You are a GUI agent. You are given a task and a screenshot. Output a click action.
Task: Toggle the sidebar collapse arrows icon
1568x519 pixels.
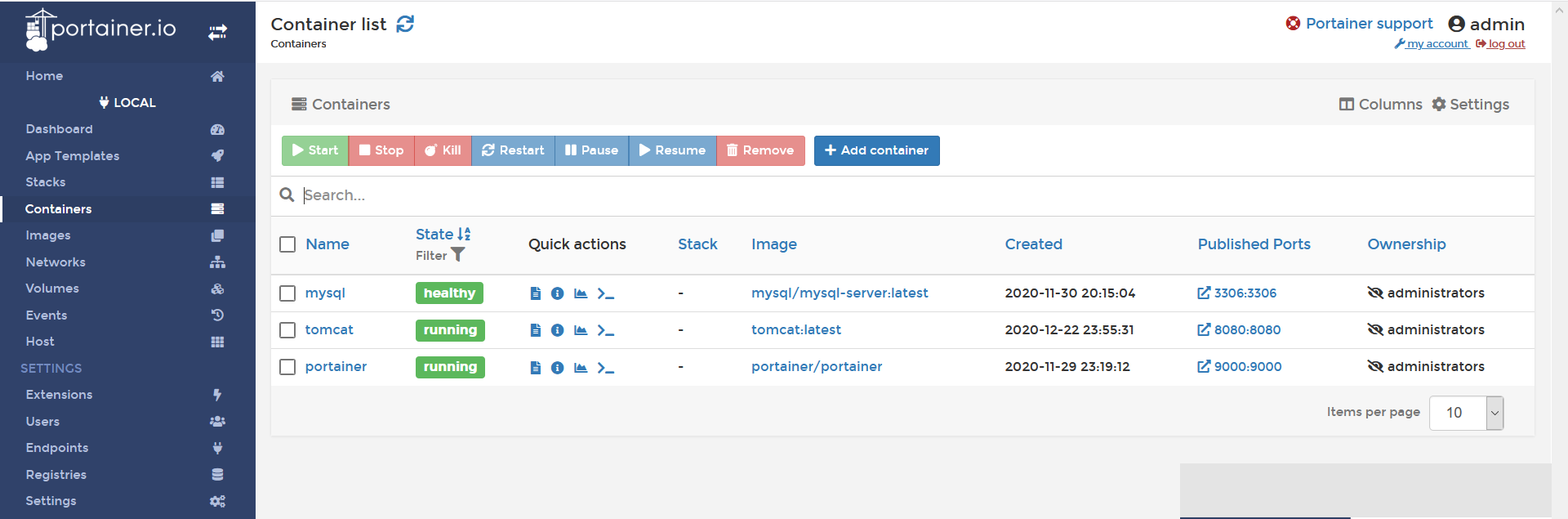tap(217, 32)
